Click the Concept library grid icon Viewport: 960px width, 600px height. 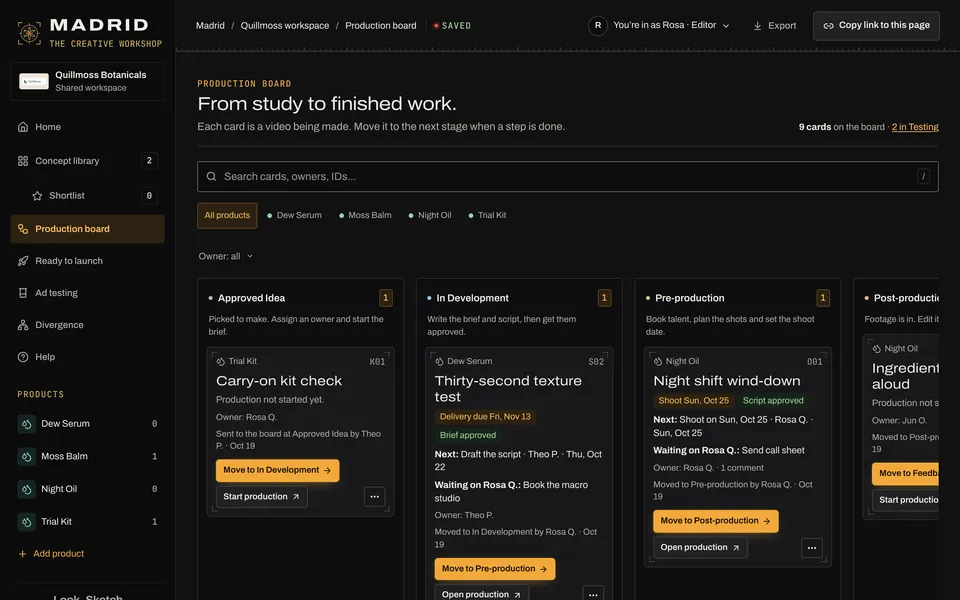[x=23, y=161]
